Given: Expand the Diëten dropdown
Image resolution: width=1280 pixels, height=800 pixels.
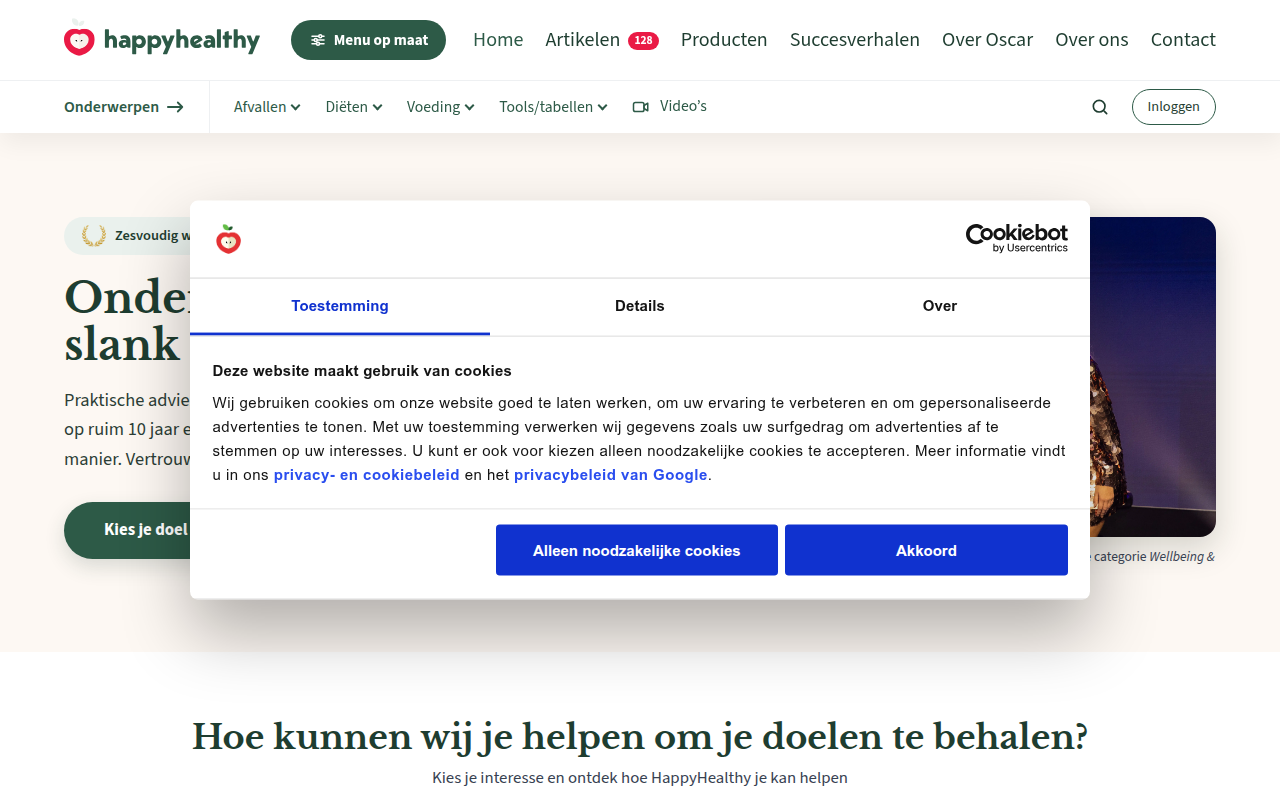Looking at the screenshot, I should coord(354,107).
